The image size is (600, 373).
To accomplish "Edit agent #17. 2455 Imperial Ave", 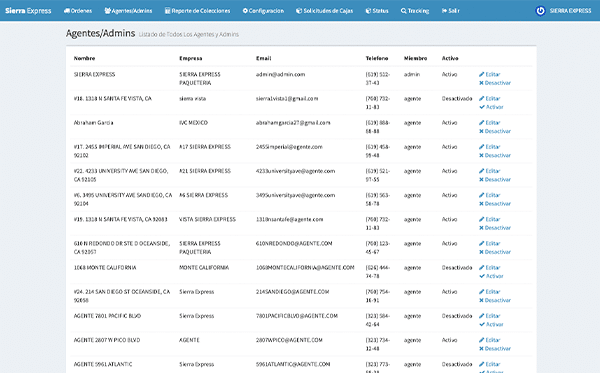I will pyautogui.click(x=489, y=147).
